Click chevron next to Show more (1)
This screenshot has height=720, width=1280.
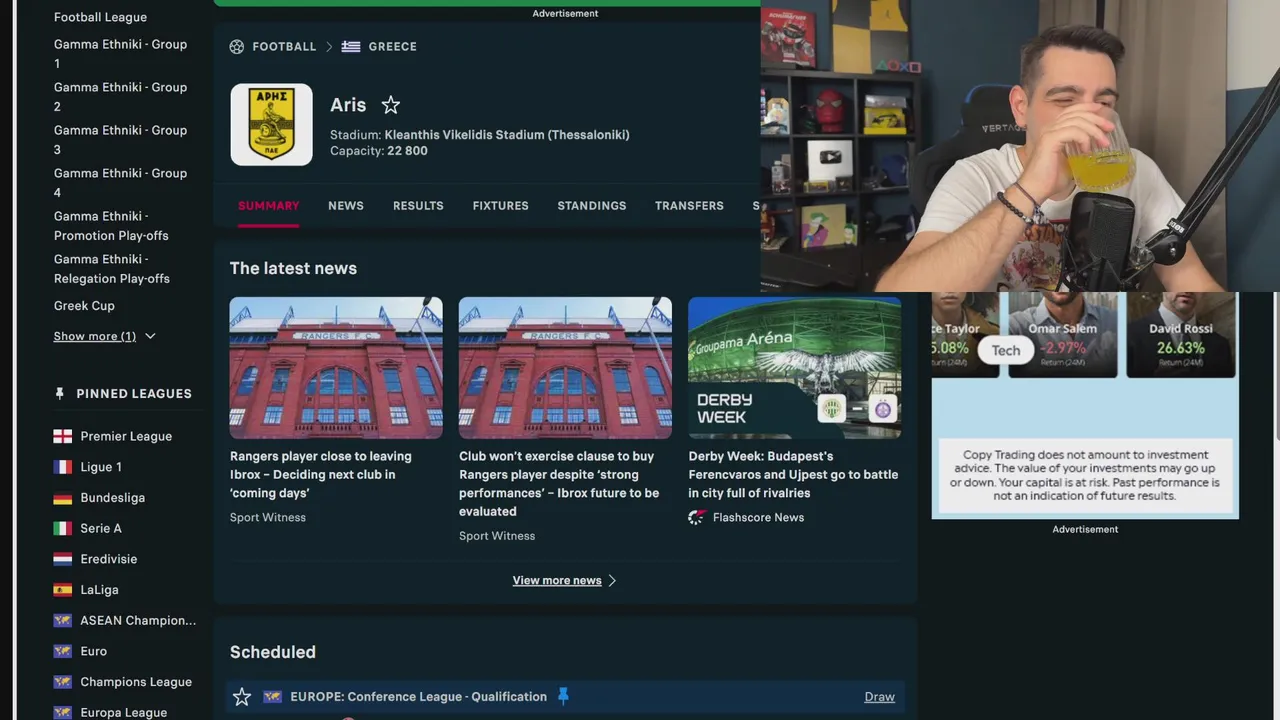pos(150,336)
